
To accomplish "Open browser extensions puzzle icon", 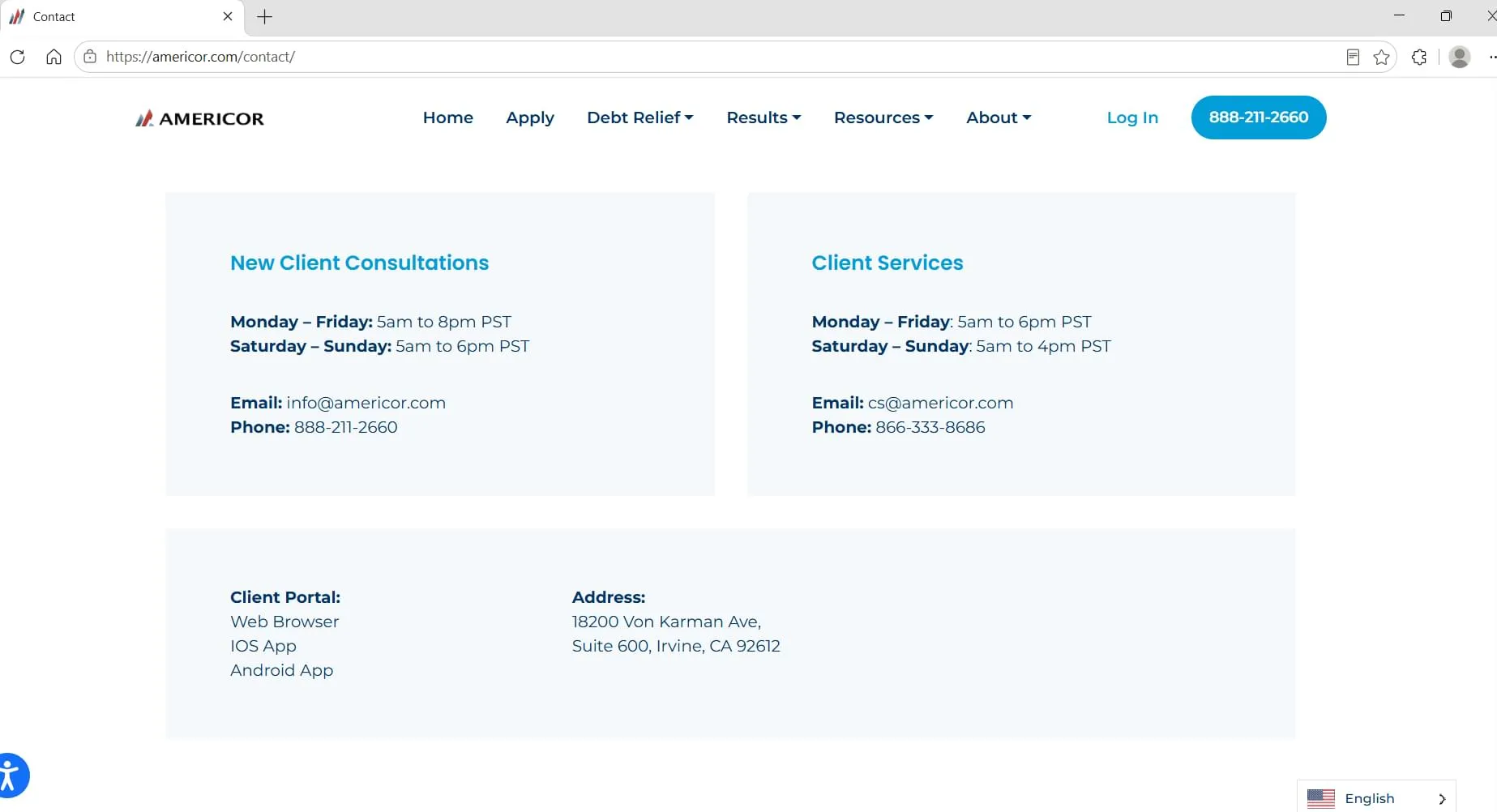I will (x=1419, y=57).
